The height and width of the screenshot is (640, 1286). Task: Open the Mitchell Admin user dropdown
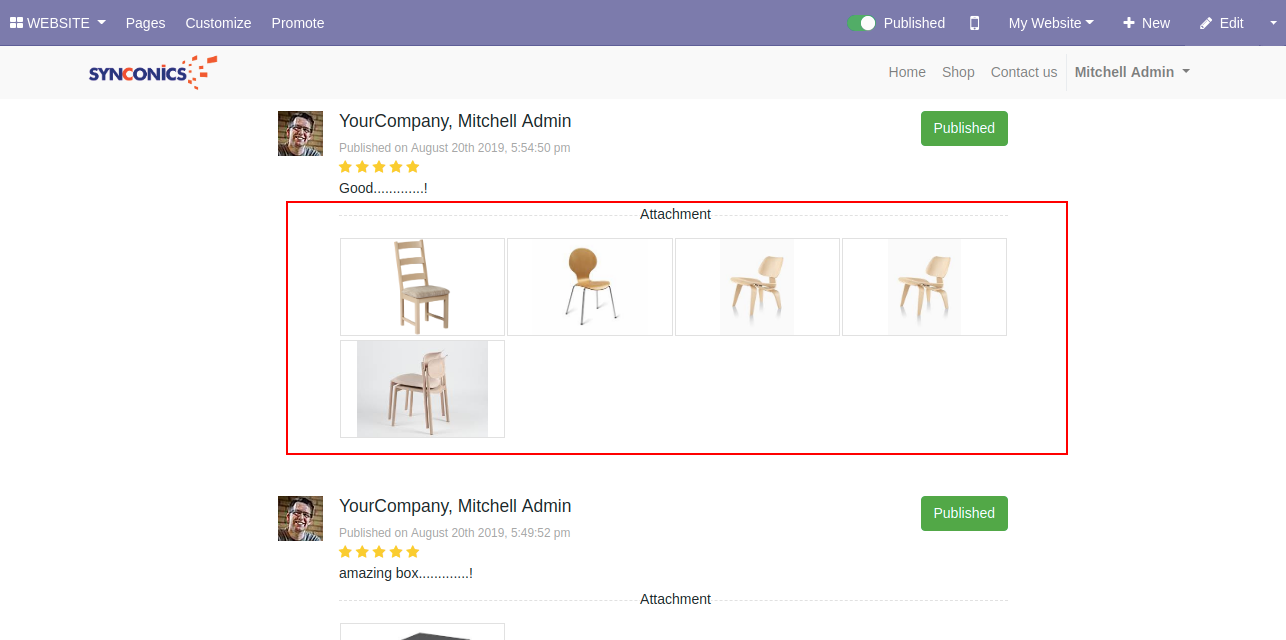coord(1131,72)
